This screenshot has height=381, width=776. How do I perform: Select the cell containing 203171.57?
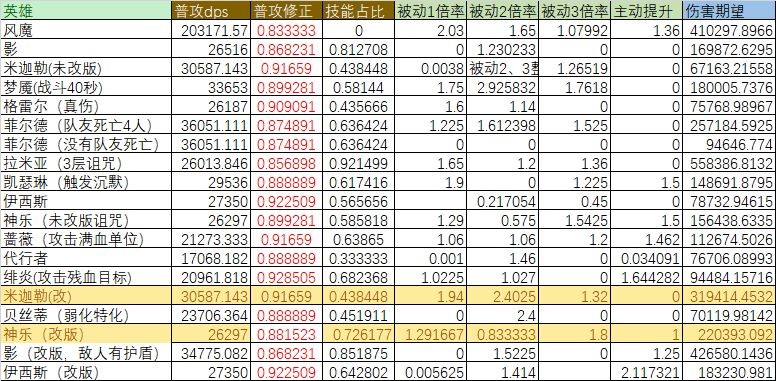click(210, 31)
